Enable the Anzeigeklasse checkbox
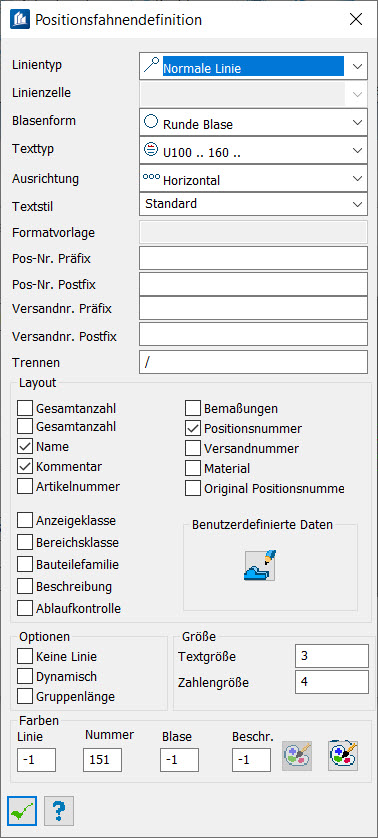The width and height of the screenshot is (378, 838). [25, 520]
